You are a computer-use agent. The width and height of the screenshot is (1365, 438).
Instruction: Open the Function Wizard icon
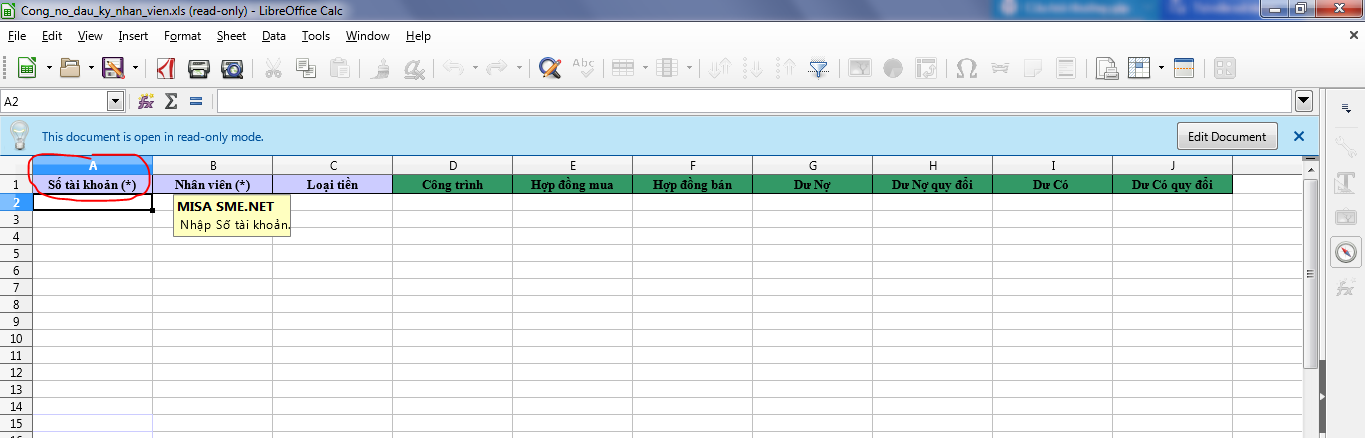[x=146, y=101]
